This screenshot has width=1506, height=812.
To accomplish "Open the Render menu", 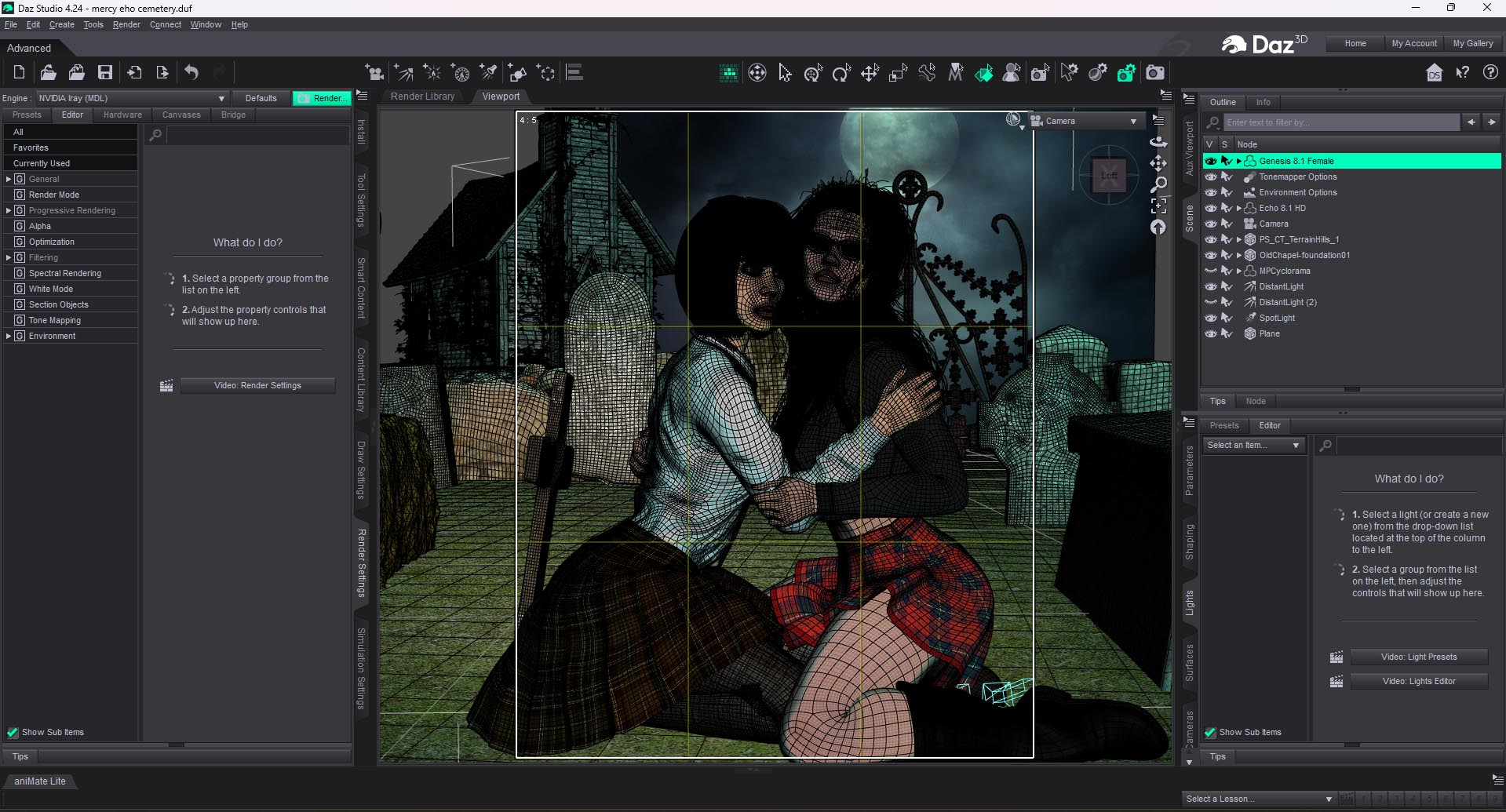I will (x=126, y=24).
